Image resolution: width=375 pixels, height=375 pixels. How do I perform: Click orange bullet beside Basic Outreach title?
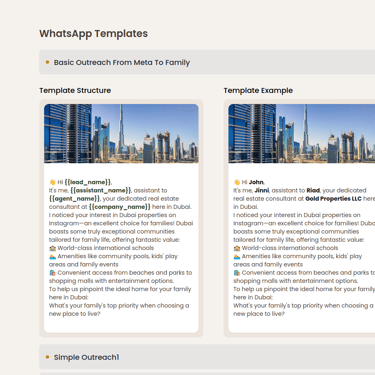point(47,62)
